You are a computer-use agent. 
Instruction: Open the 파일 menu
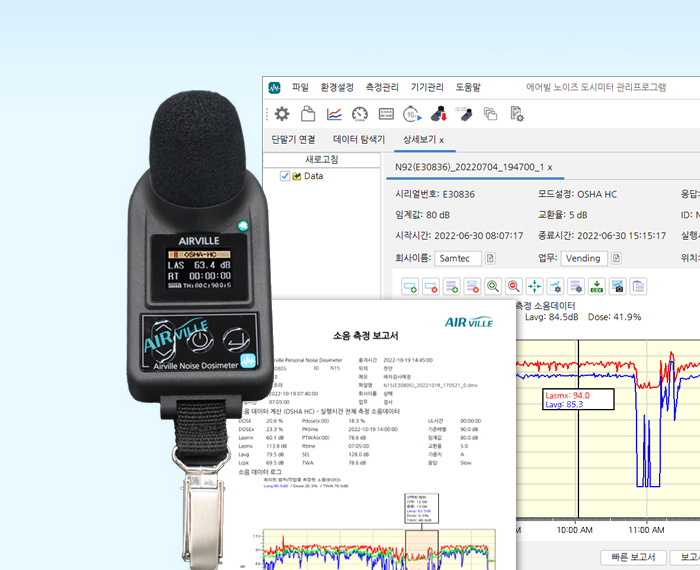point(300,87)
